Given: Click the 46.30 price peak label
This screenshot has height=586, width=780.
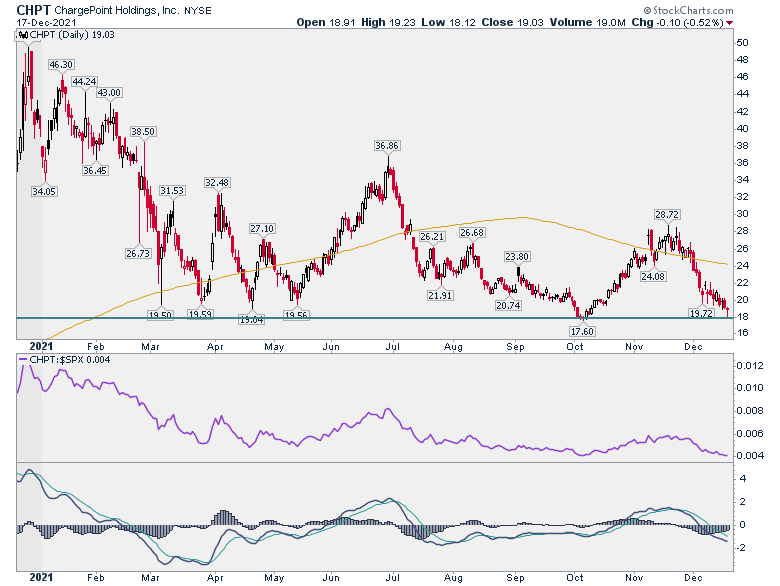Looking at the screenshot, I should click(61, 65).
